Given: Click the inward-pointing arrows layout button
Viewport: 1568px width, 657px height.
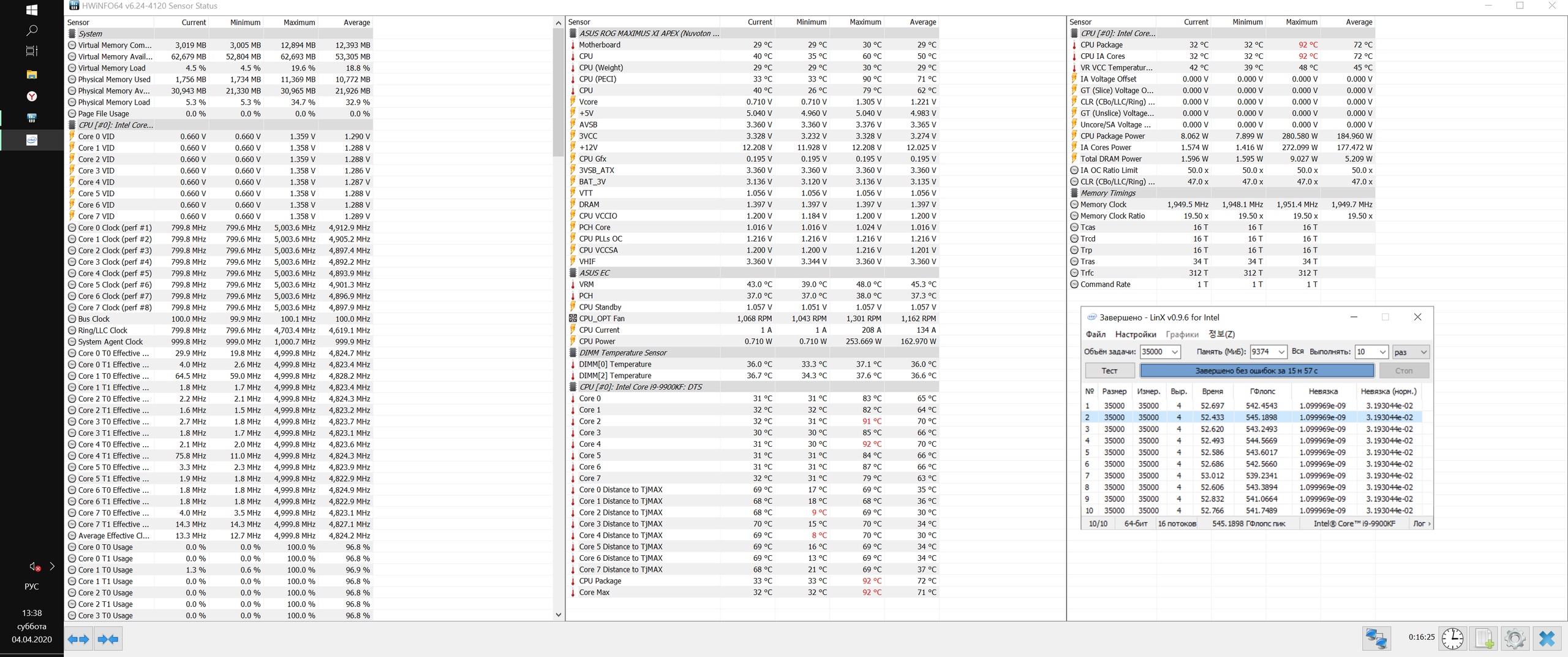Looking at the screenshot, I should 108,639.
